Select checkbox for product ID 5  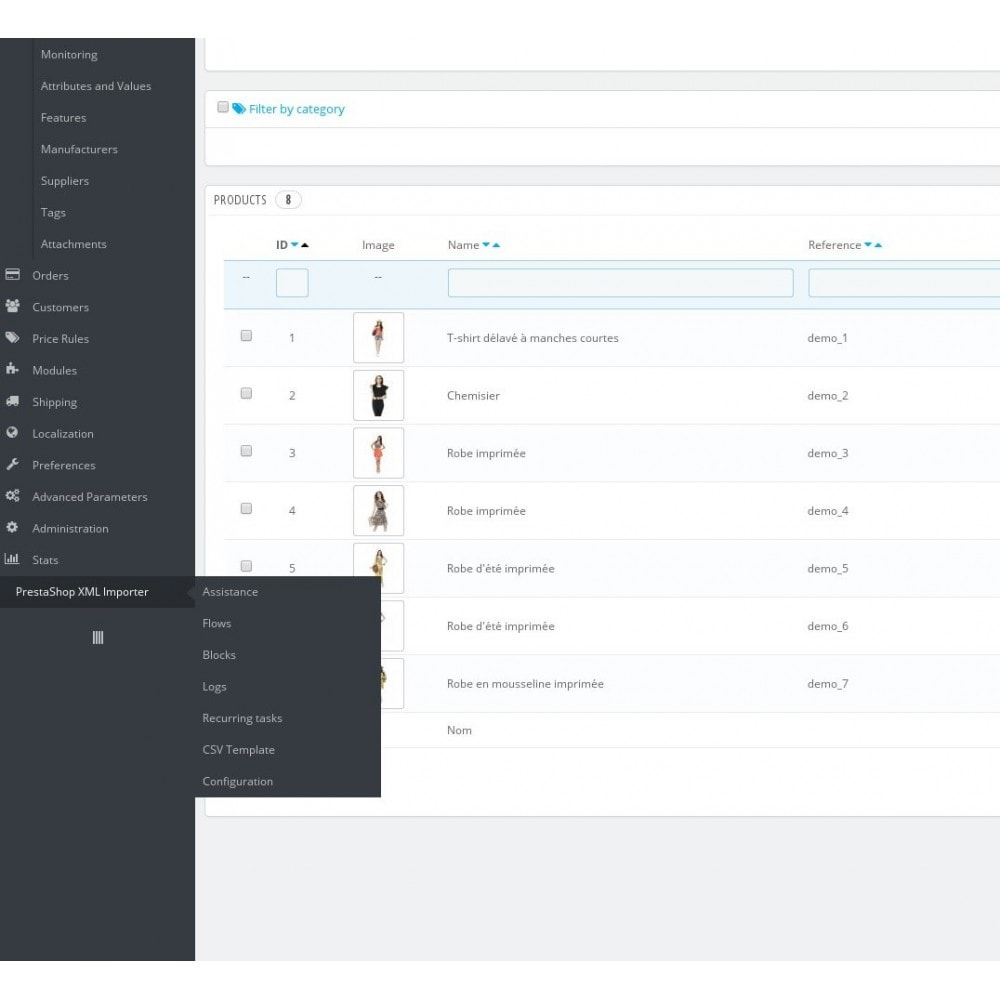[x=246, y=566]
